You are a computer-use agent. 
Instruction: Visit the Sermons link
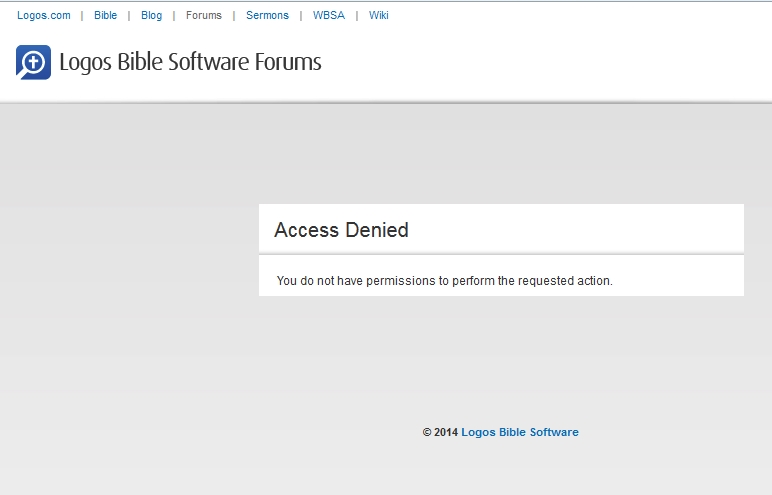tap(267, 15)
